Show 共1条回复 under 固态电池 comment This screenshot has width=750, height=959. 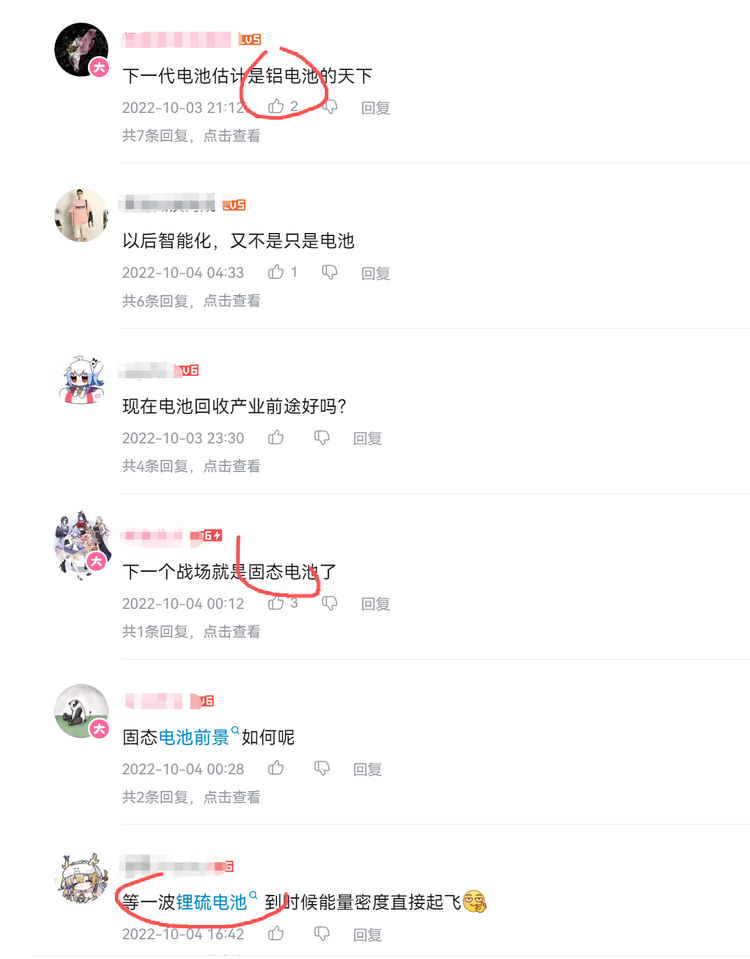click(191, 631)
